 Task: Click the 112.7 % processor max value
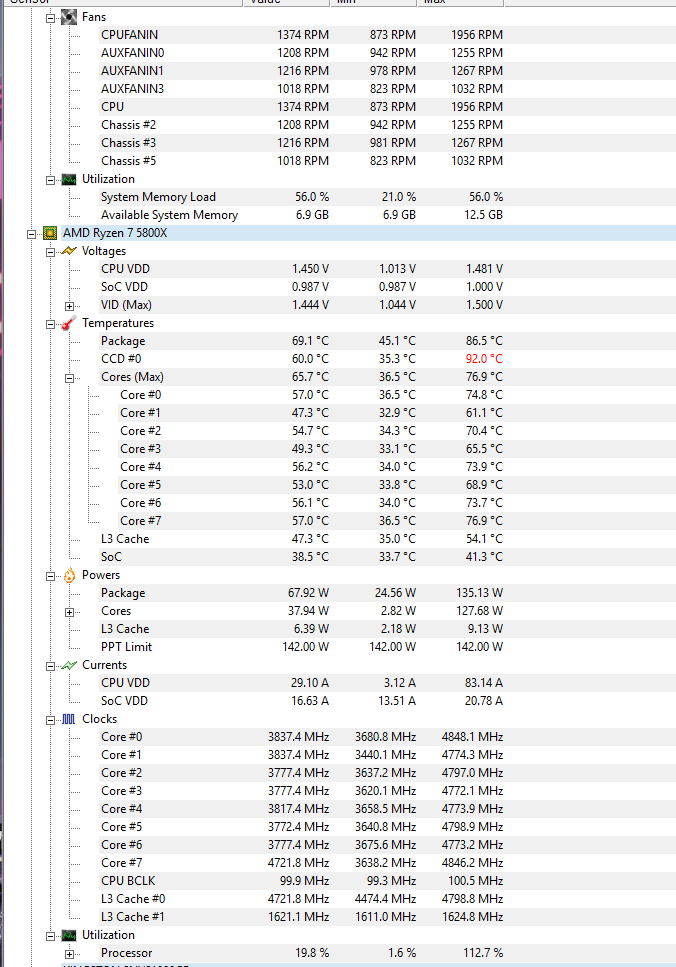click(x=483, y=953)
